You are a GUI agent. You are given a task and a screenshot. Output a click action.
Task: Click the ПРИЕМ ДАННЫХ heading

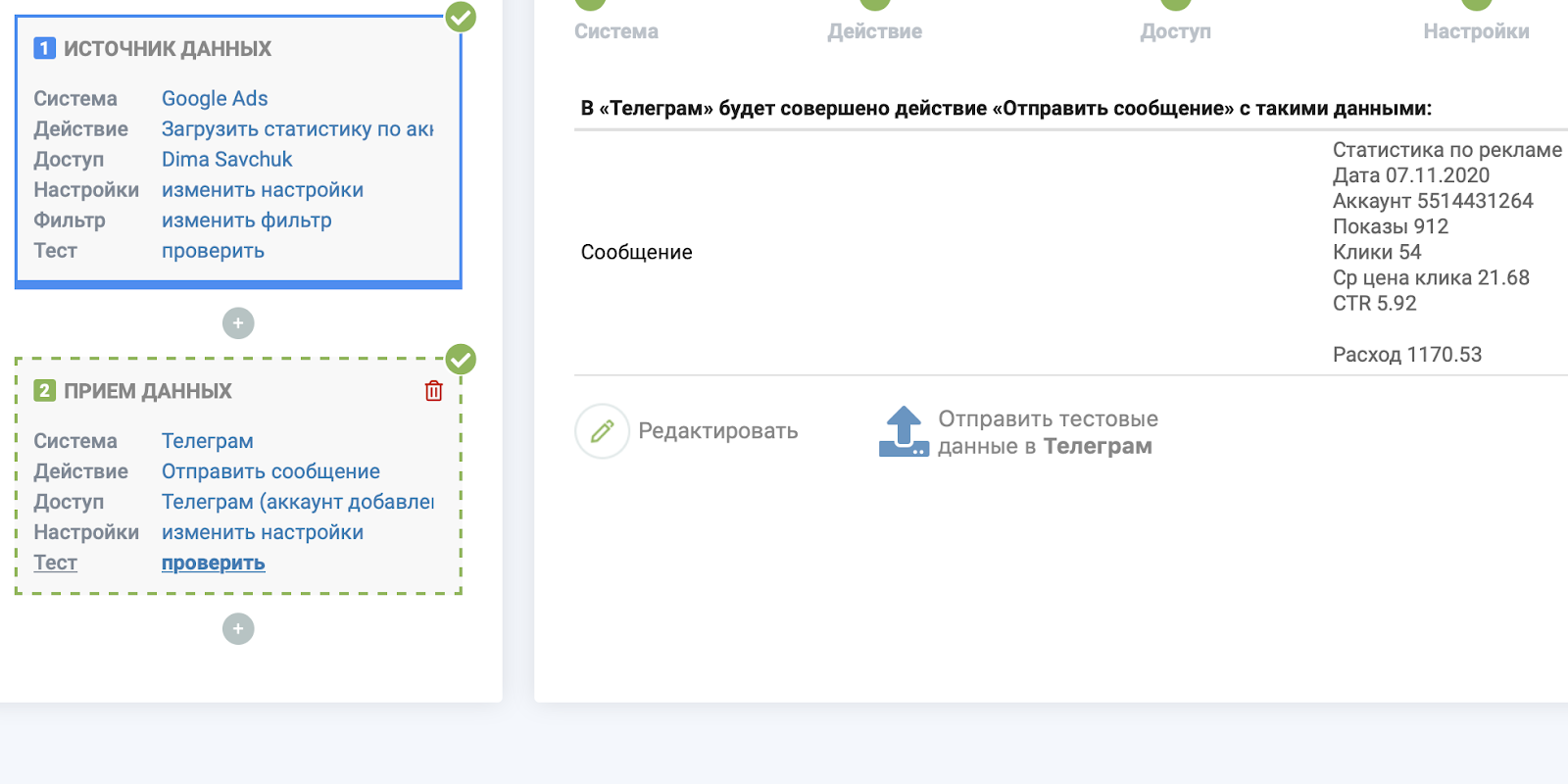(148, 391)
